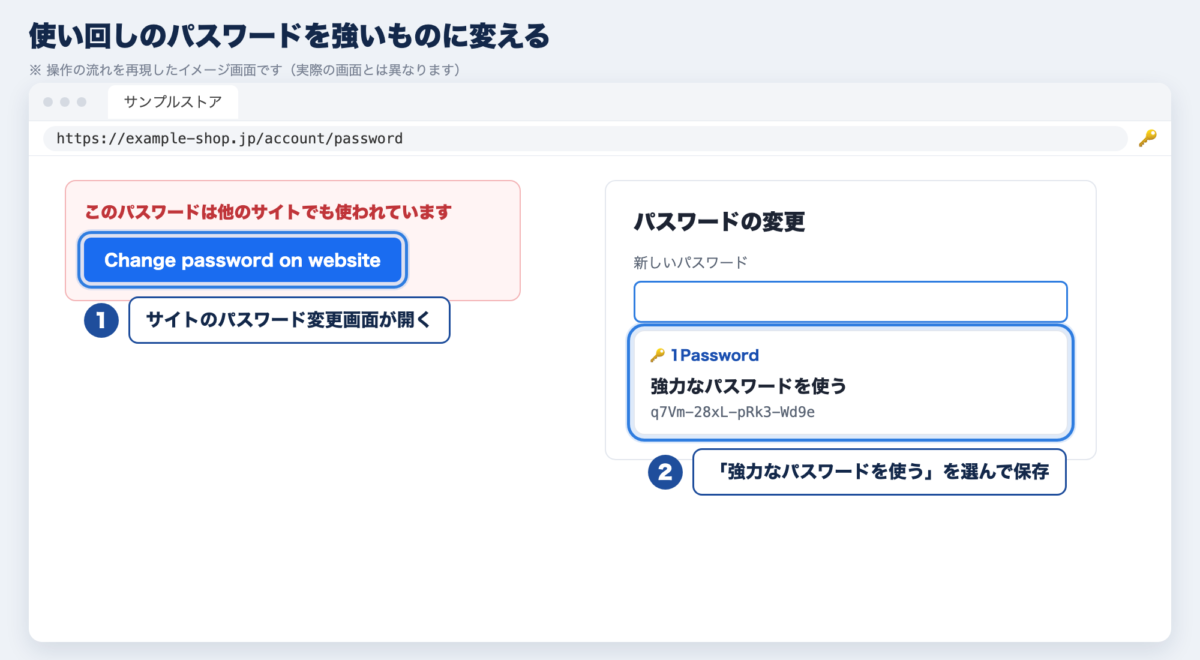
Task: Click the suggested password q7Vm-28xL-pRk3-Wd9e
Action: pos(732,411)
